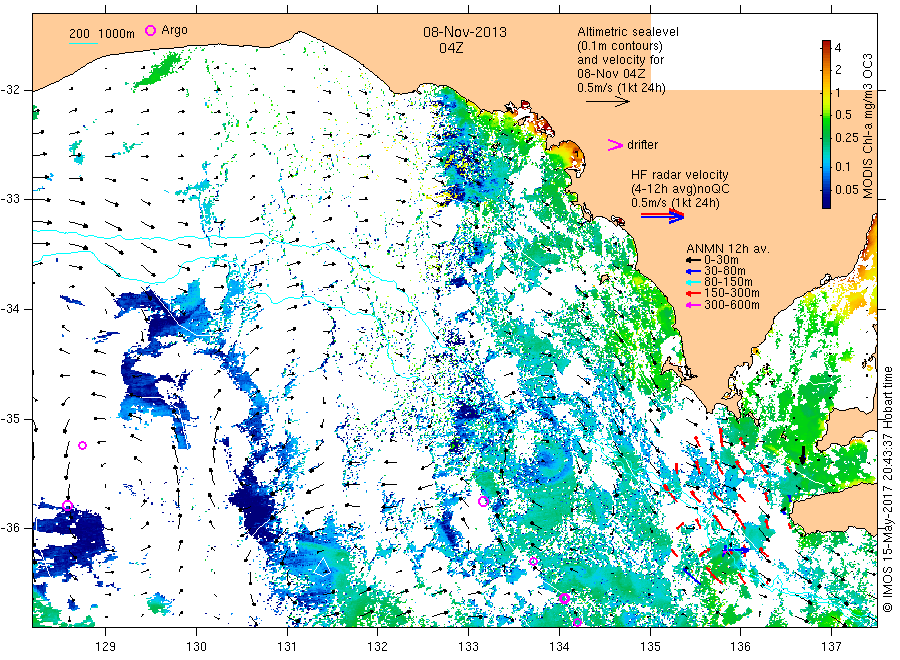Click the magenta Argo circle in the legend
The width and height of the screenshot is (900, 660).
[150, 30]
